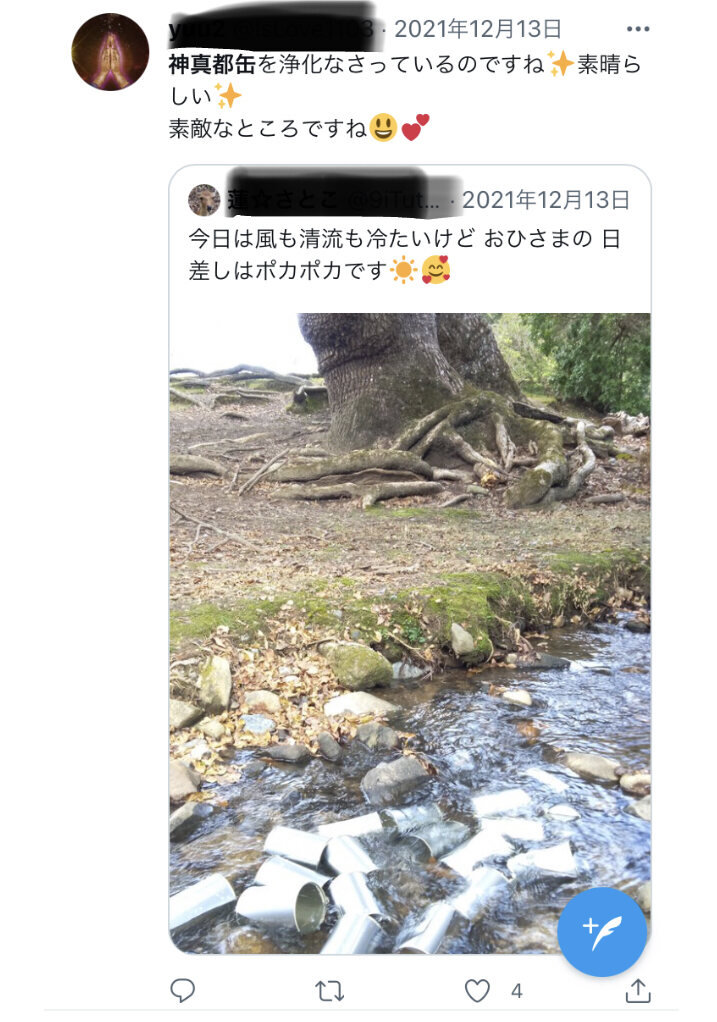The width and height of the screenshot is (717, 1022).
Task: Like the tweet with the heart icon
Action: pyautogui.click(x=477, y=991)
